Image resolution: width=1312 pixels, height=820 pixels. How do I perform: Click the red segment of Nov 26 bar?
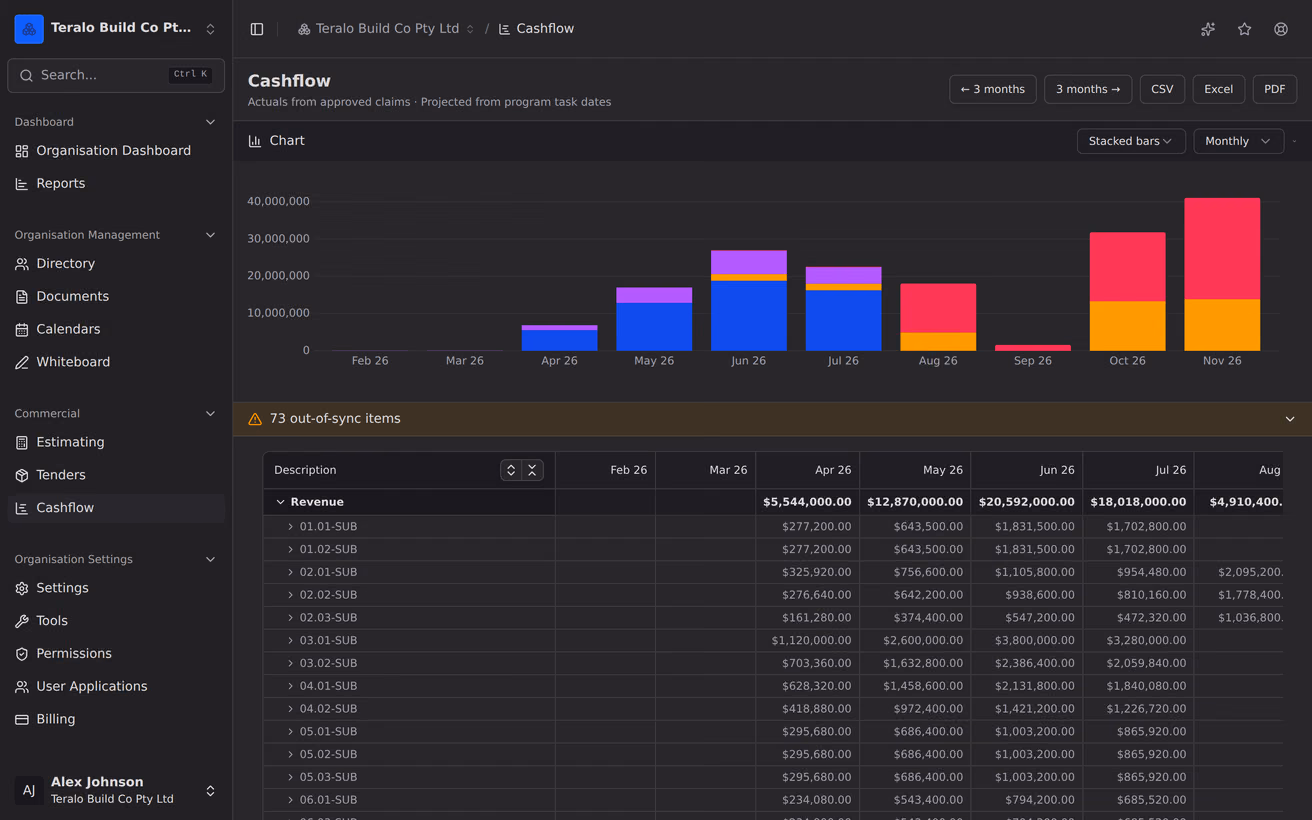tap(1222, 249)
